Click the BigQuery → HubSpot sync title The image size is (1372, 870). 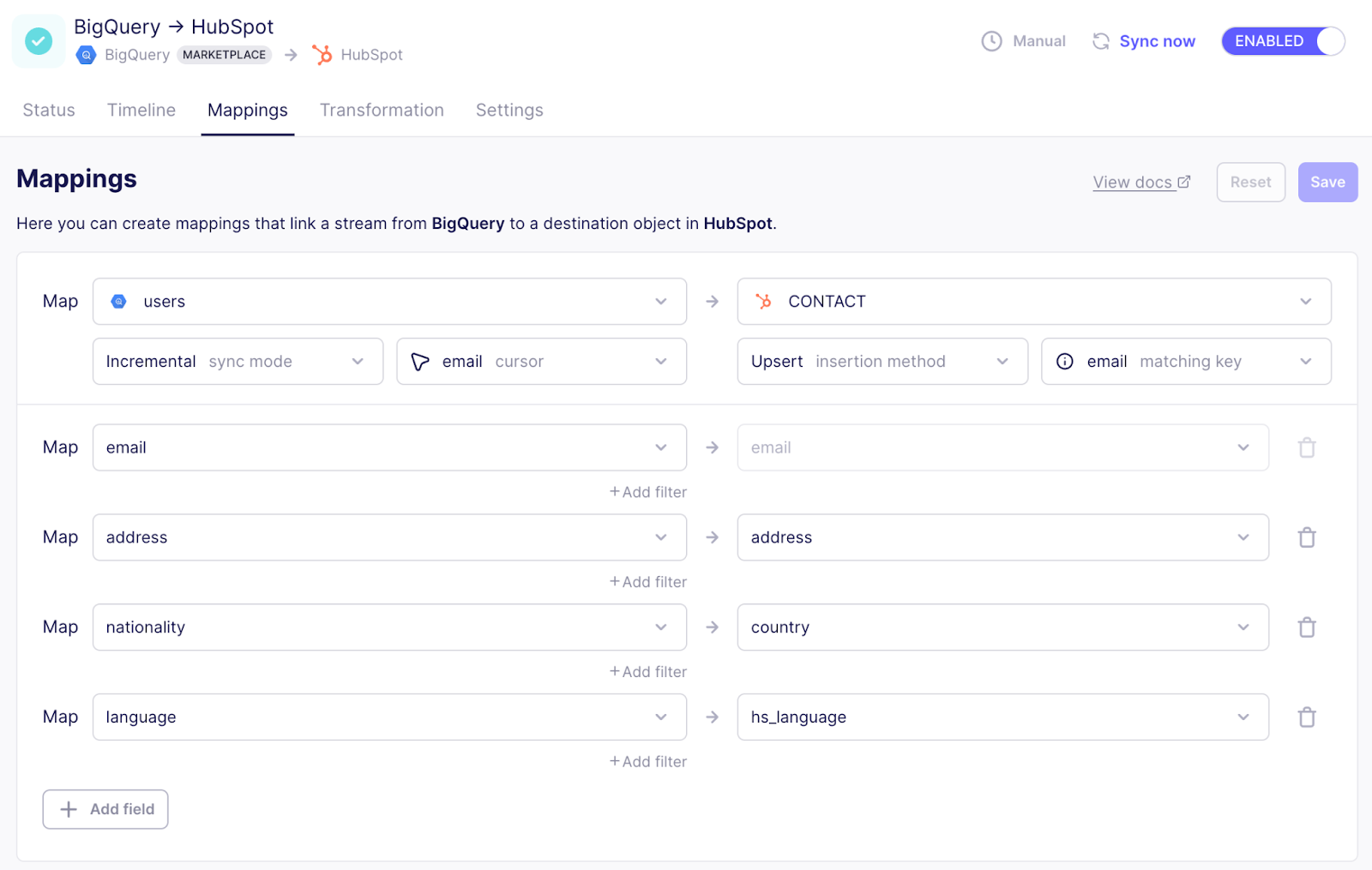(174, 27)
